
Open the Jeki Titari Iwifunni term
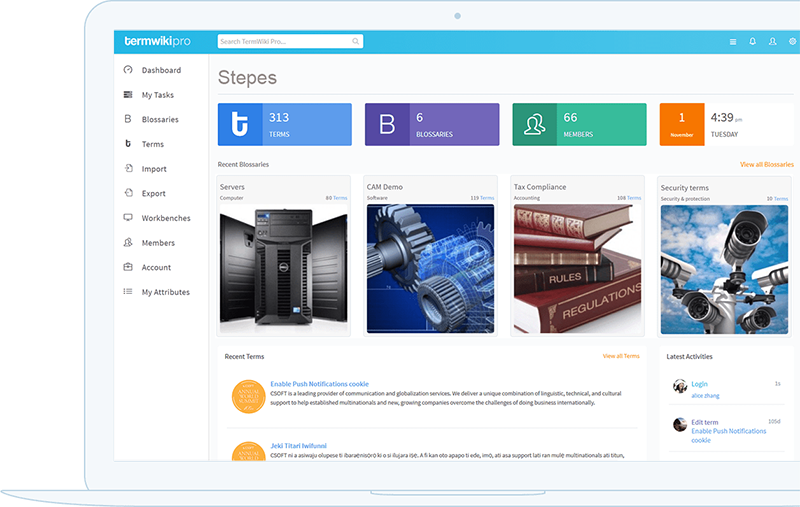click(x=298, y=446)
